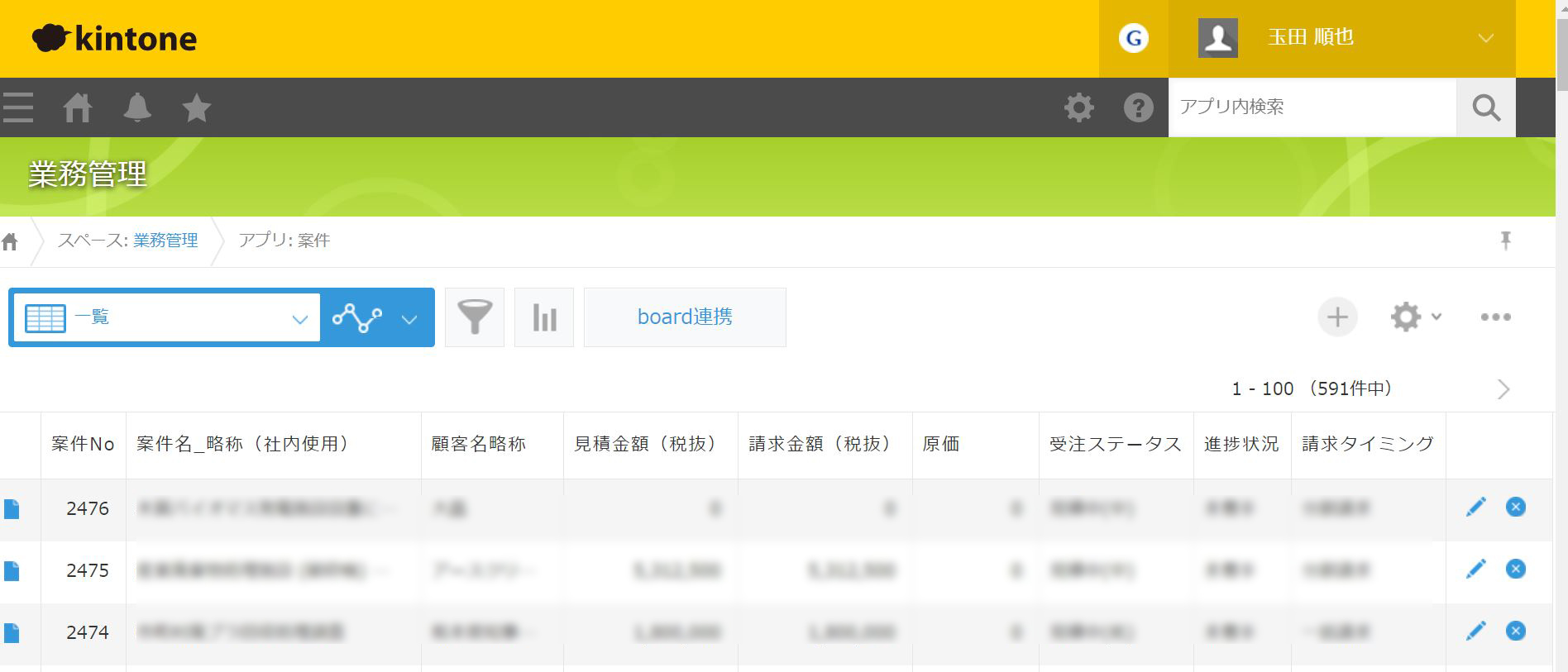Screen dimensions: 1568x672
Task: Click the アプリ: 案件 breadcrumb
Action: 284,241
